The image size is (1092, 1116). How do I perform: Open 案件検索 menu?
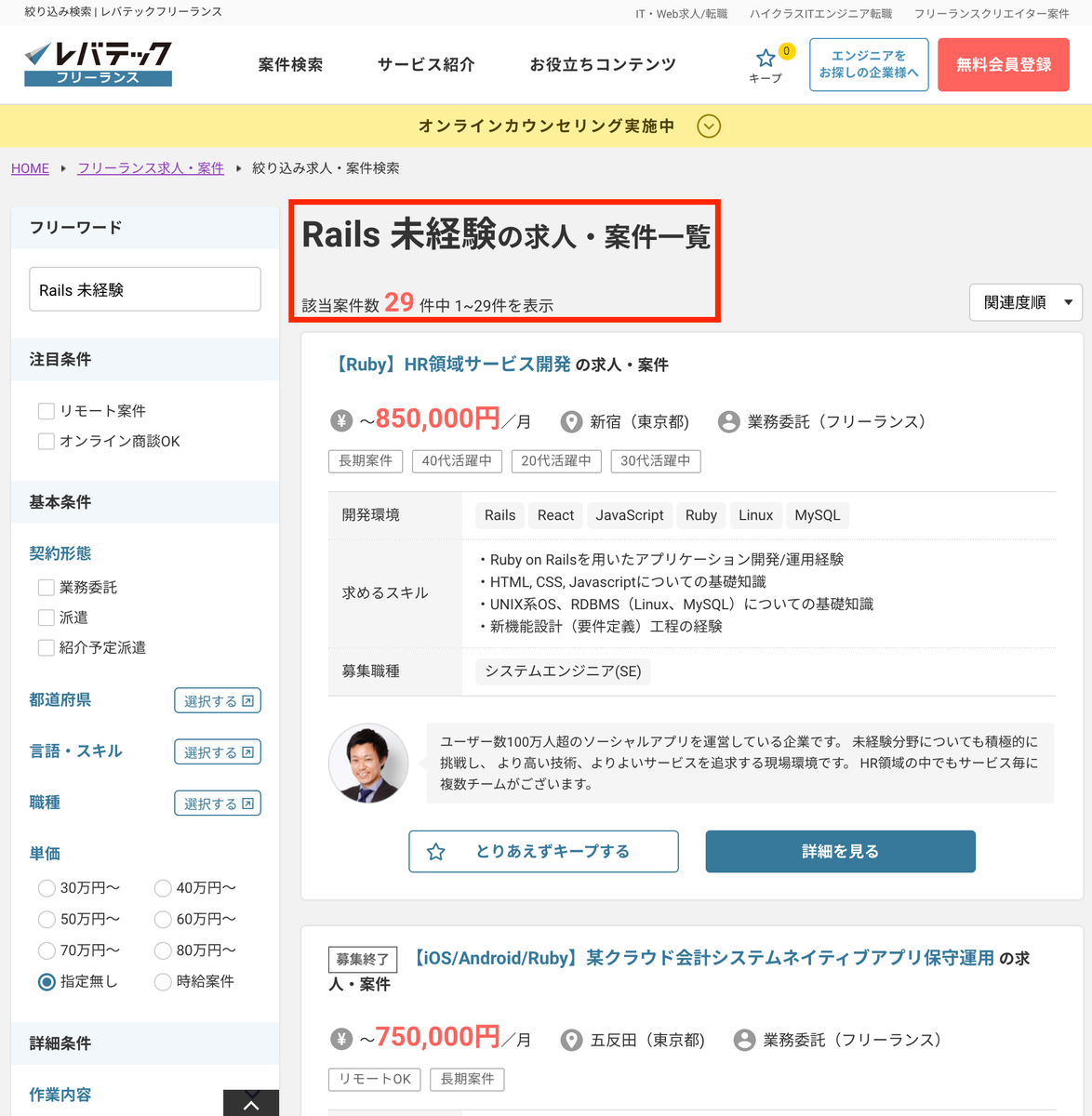(290, 65)
